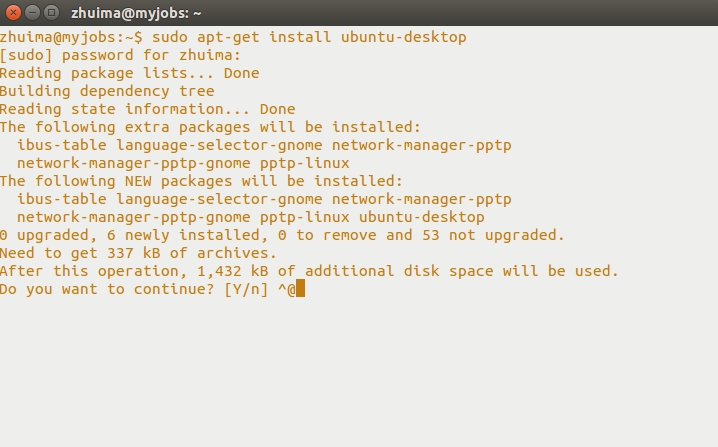Maximize the terminal window
718x447 pixels.
pyautogui.click(x=52, y=12)
